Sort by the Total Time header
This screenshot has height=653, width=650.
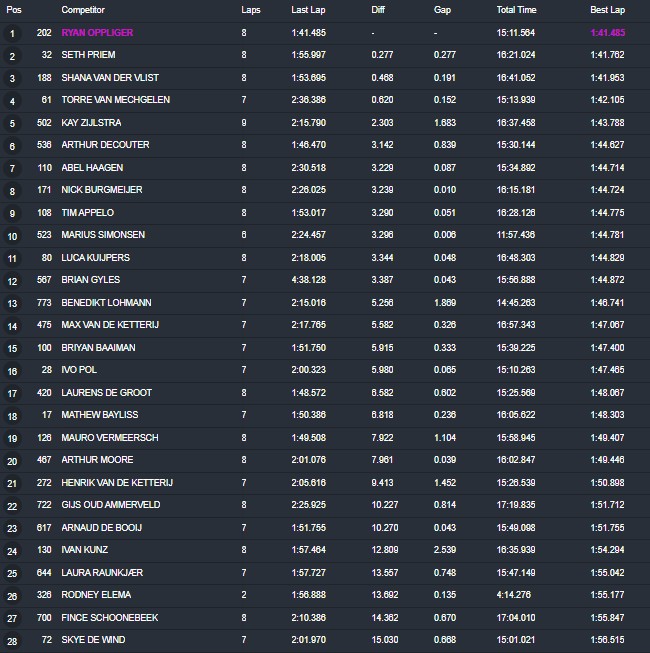[x=516, y=9]
